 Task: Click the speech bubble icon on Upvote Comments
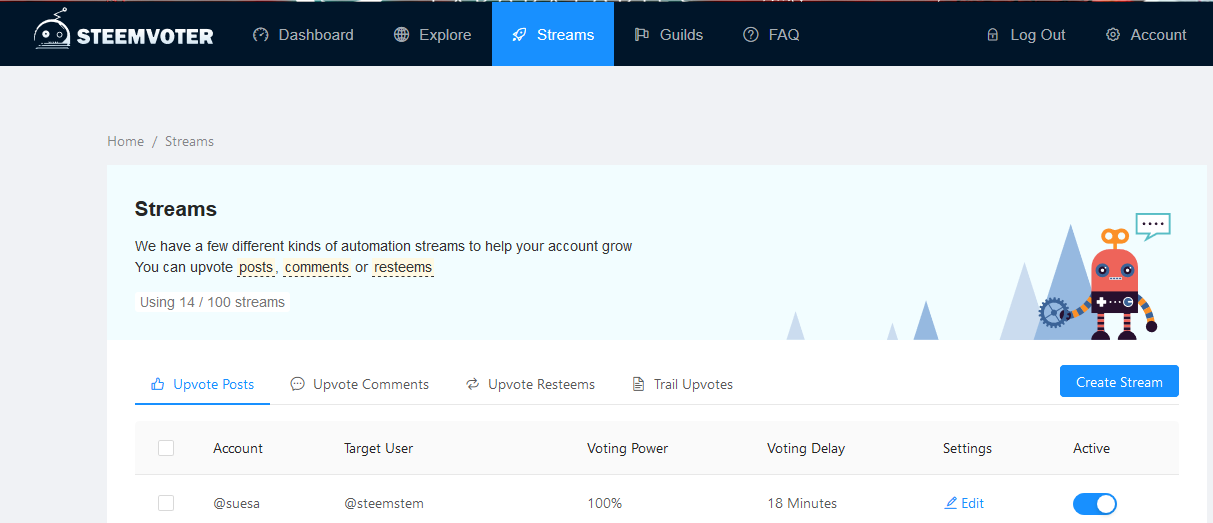click(x=298, y=384)
